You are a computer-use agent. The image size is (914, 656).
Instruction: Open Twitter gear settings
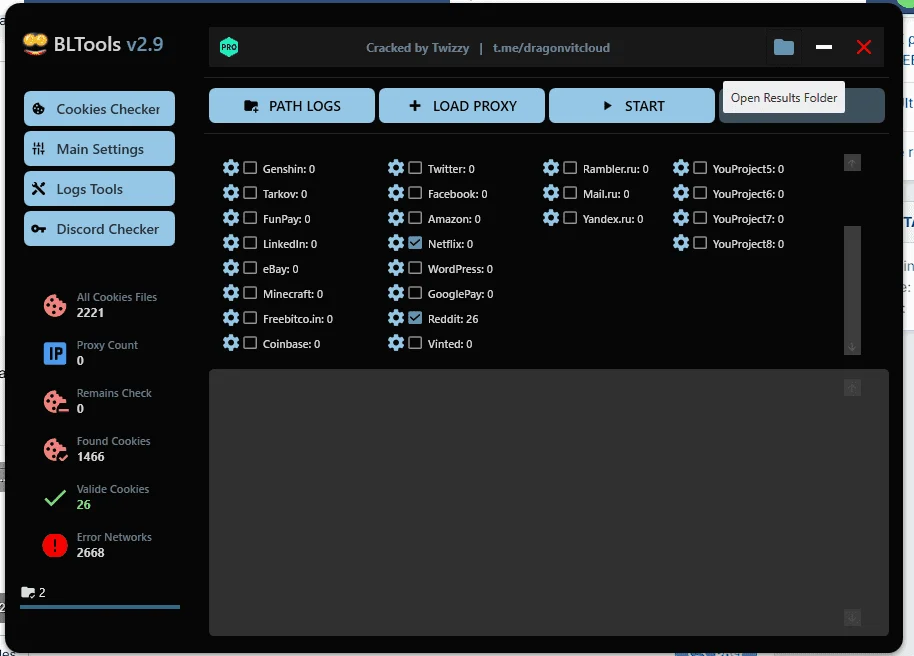pos(396,168)
